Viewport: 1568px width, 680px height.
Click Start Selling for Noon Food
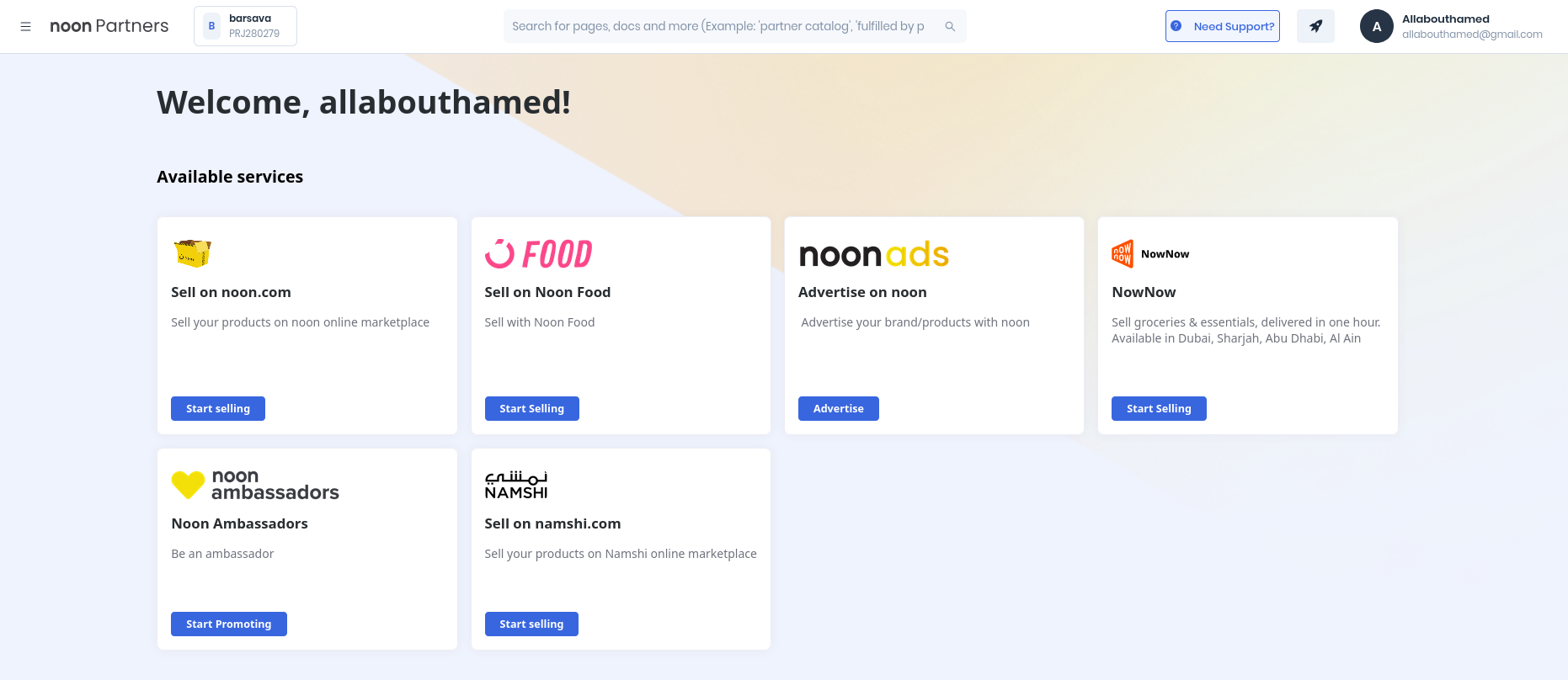532,408
